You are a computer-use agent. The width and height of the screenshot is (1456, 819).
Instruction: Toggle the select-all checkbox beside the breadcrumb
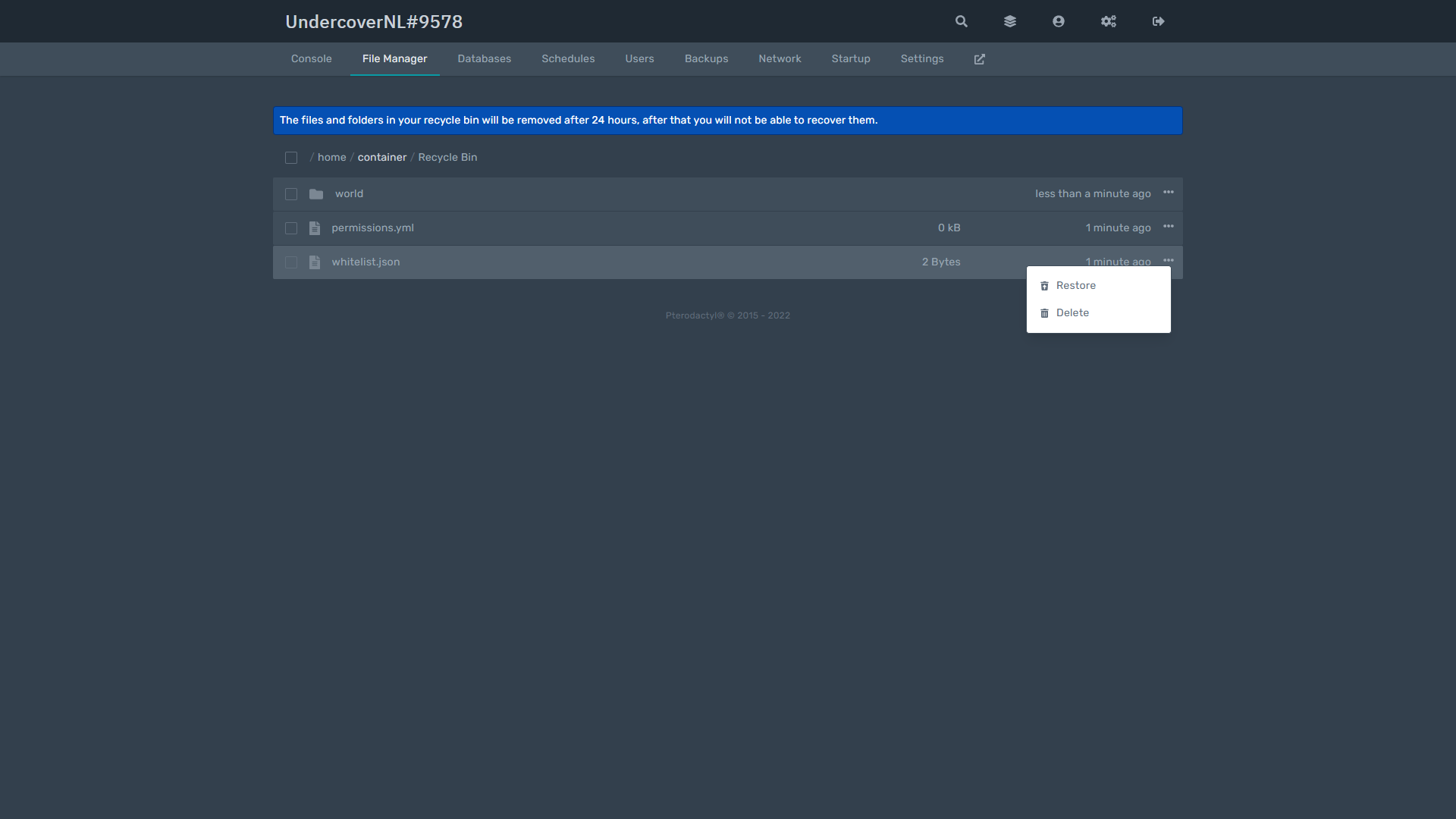tap(291, 158)
